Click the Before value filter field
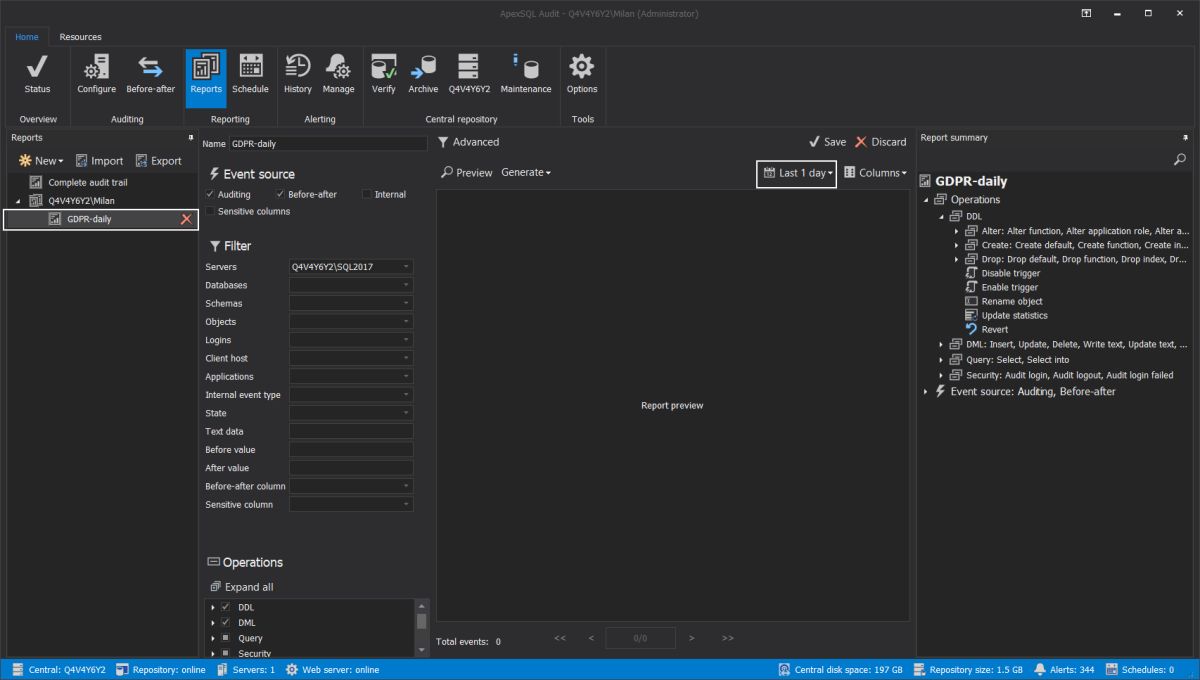The height and width of the screenshot is (680, 1200). point(351,449)
